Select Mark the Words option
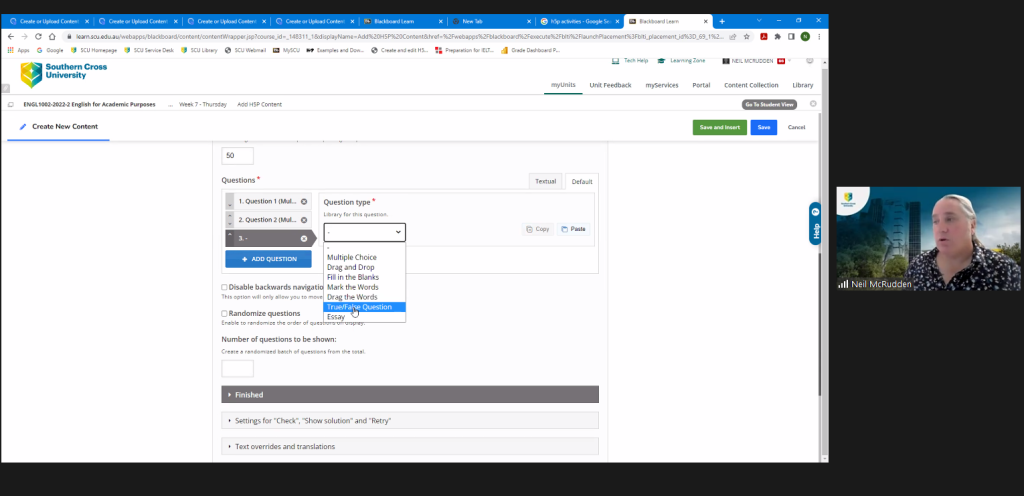Image resolution: width=1024 pixels, height=496 pixels. pos(364,287)
